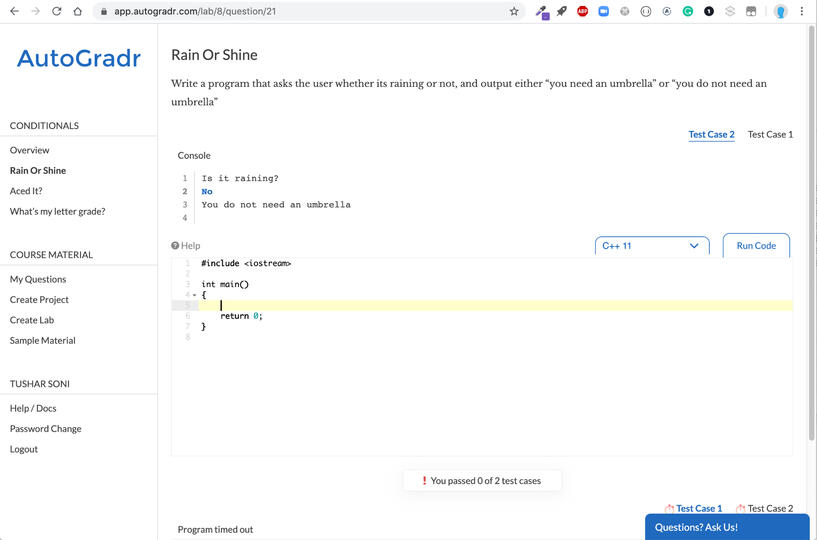Open the Chrome three-dot menu
Viewport: 817px width, 540px height.
point(802,11)
